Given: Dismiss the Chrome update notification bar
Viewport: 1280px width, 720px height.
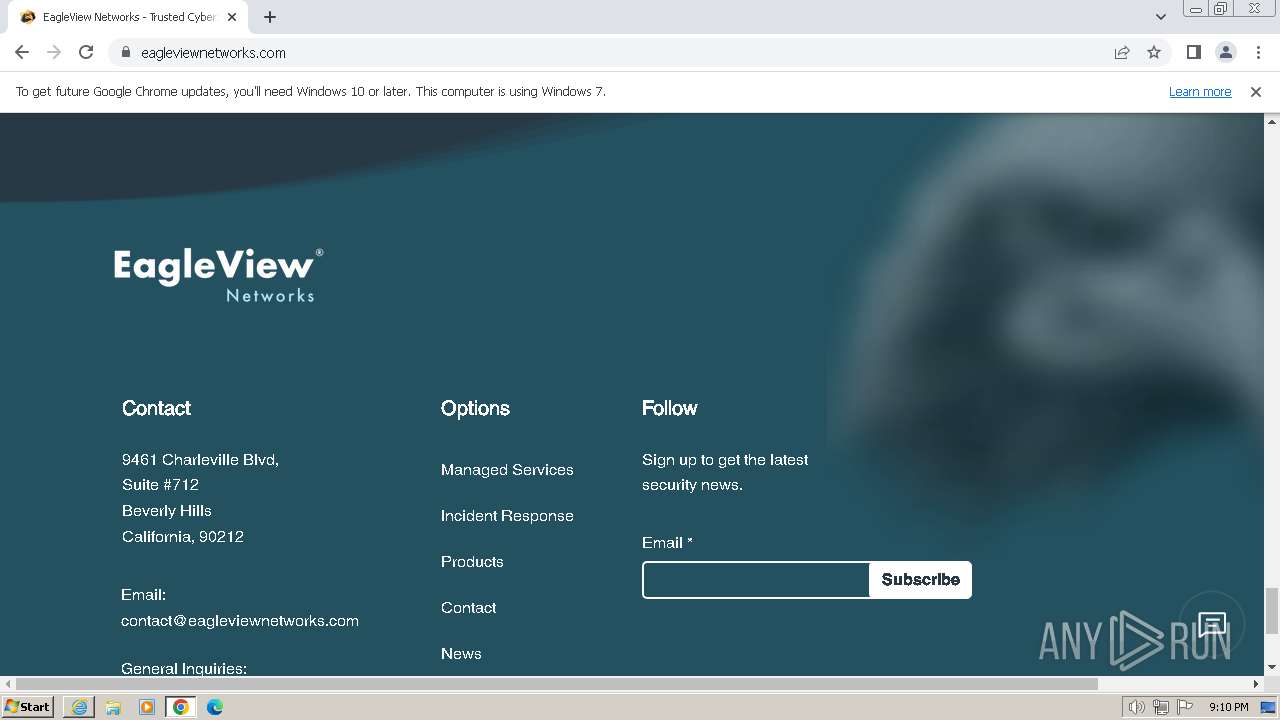Looking at the screenshot, I should pyautogui.click(x=1256, y=92).
